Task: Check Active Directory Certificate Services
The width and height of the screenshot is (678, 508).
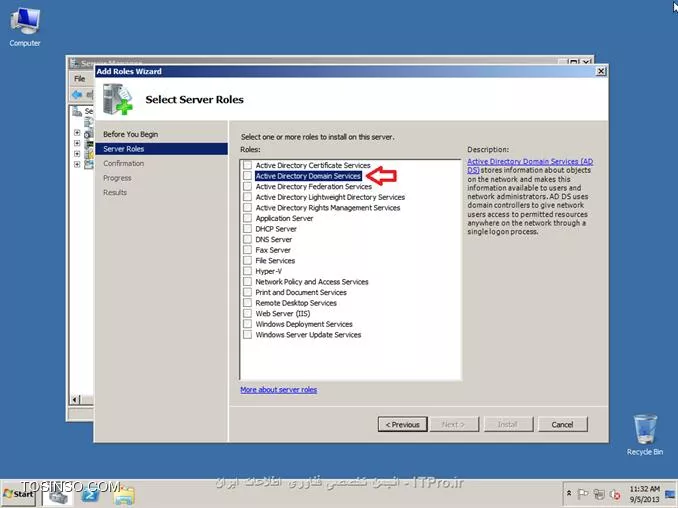Action: click(x=247, y=165)
